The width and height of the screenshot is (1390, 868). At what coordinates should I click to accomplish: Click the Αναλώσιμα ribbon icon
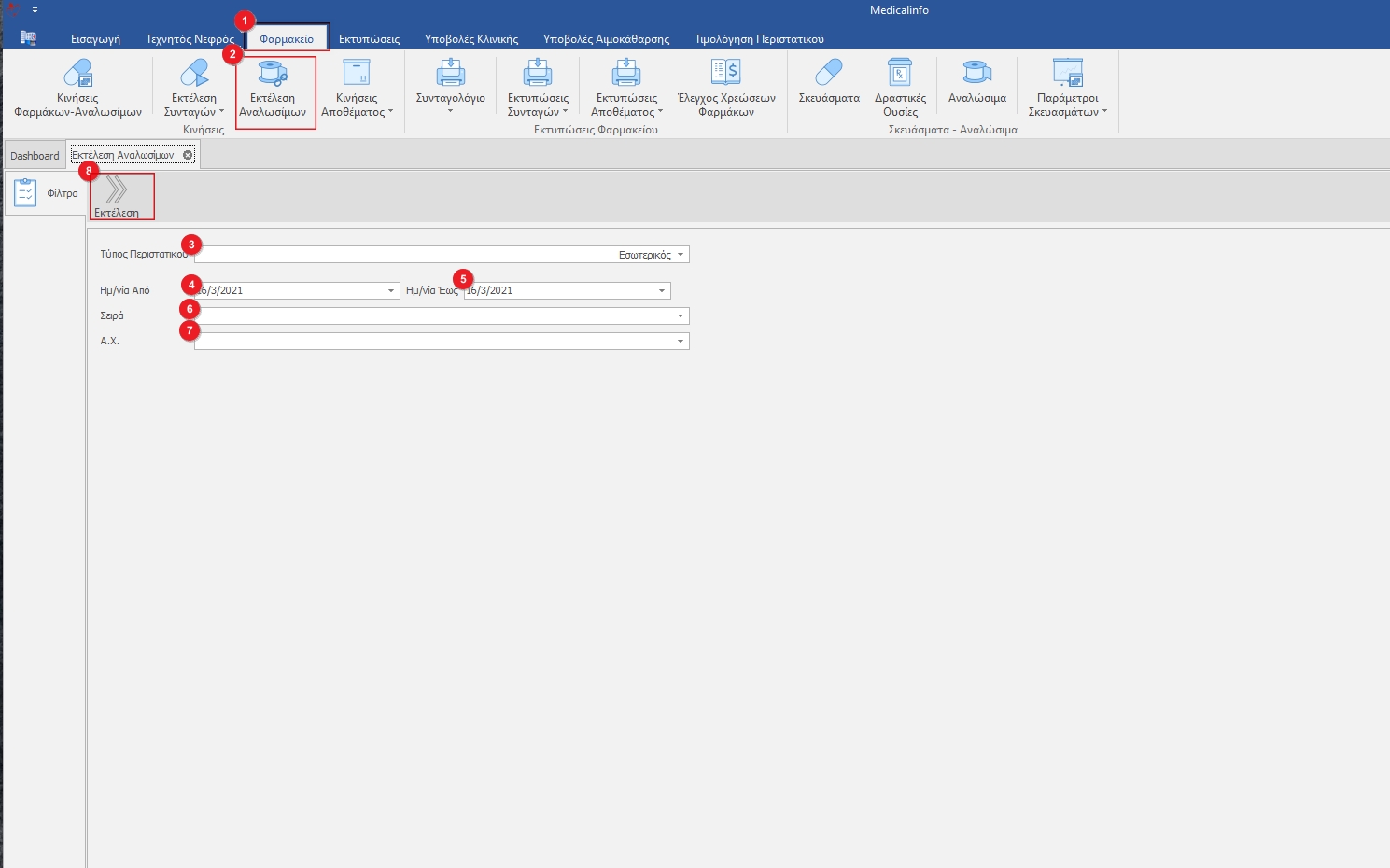coord(976,74)
